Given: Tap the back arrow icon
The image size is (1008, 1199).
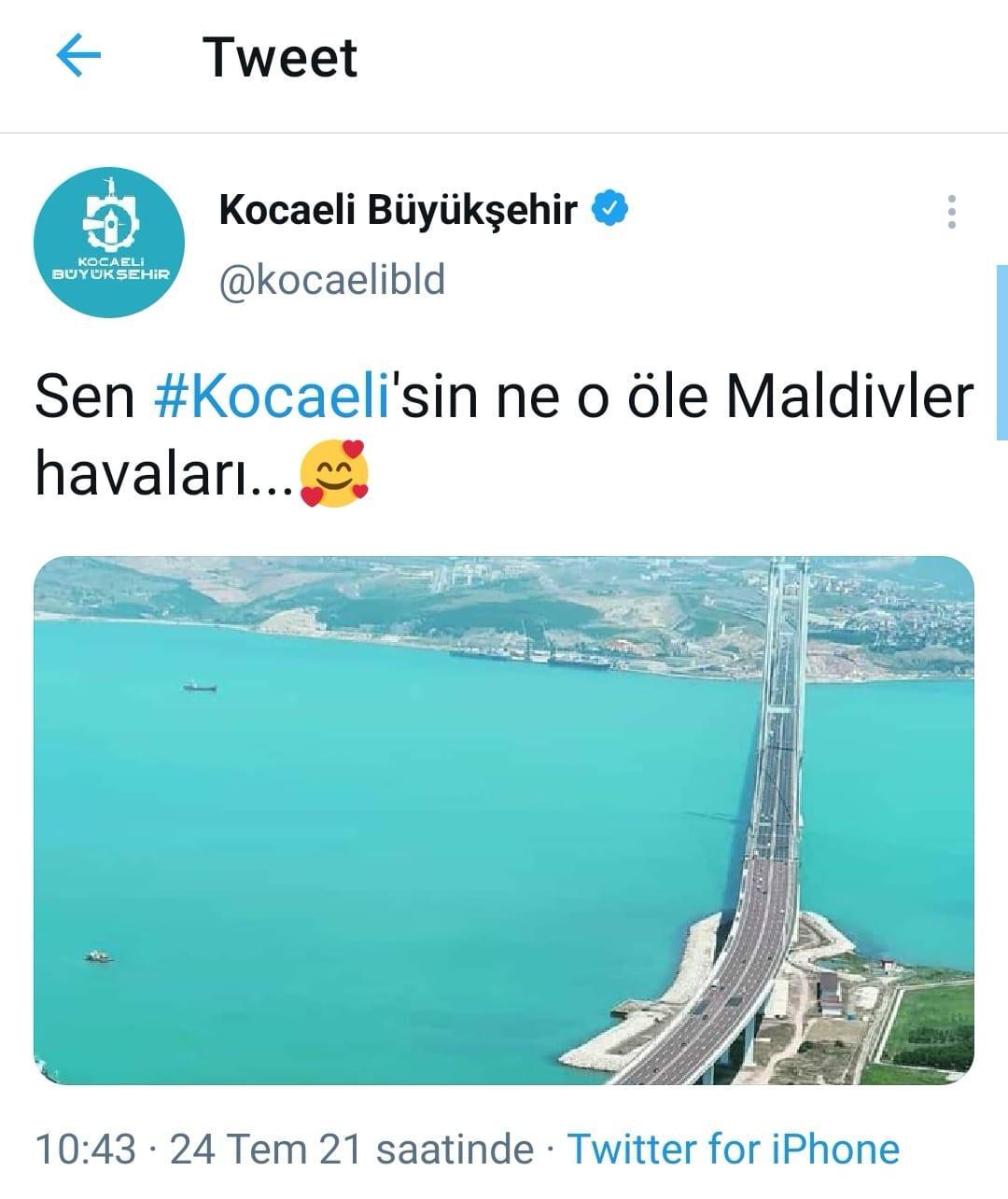Looking at the screenshot, I should point(78,57).
